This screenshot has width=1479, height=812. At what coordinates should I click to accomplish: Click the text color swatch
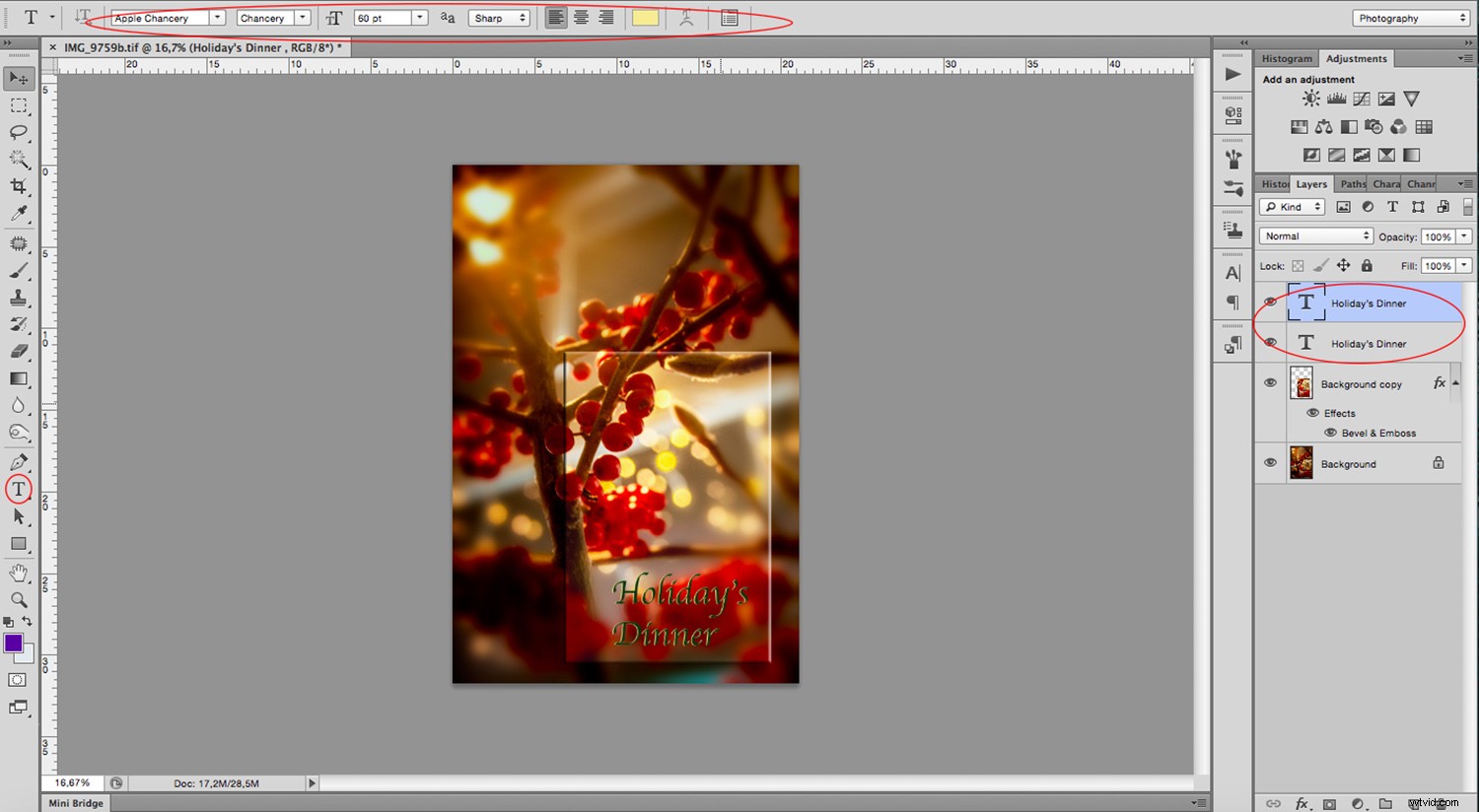pos(646,17)
